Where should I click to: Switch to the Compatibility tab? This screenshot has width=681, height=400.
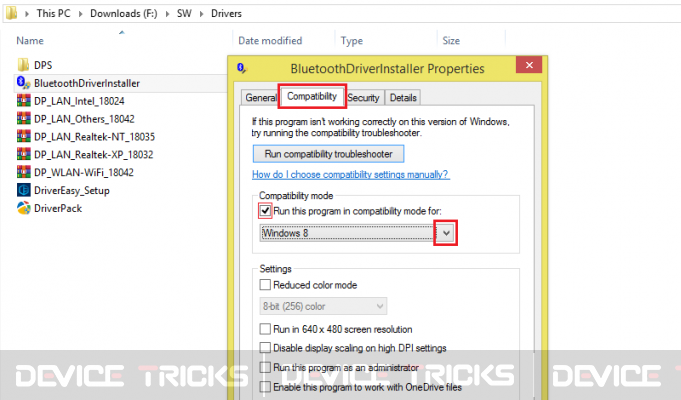pos(312,96)
